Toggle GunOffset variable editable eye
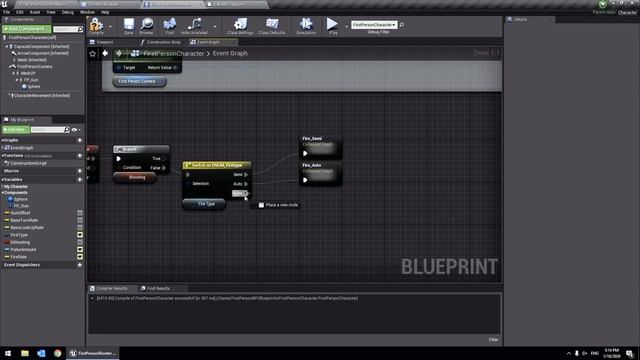This screenshot has width=640, height=360. coord(80,213)
